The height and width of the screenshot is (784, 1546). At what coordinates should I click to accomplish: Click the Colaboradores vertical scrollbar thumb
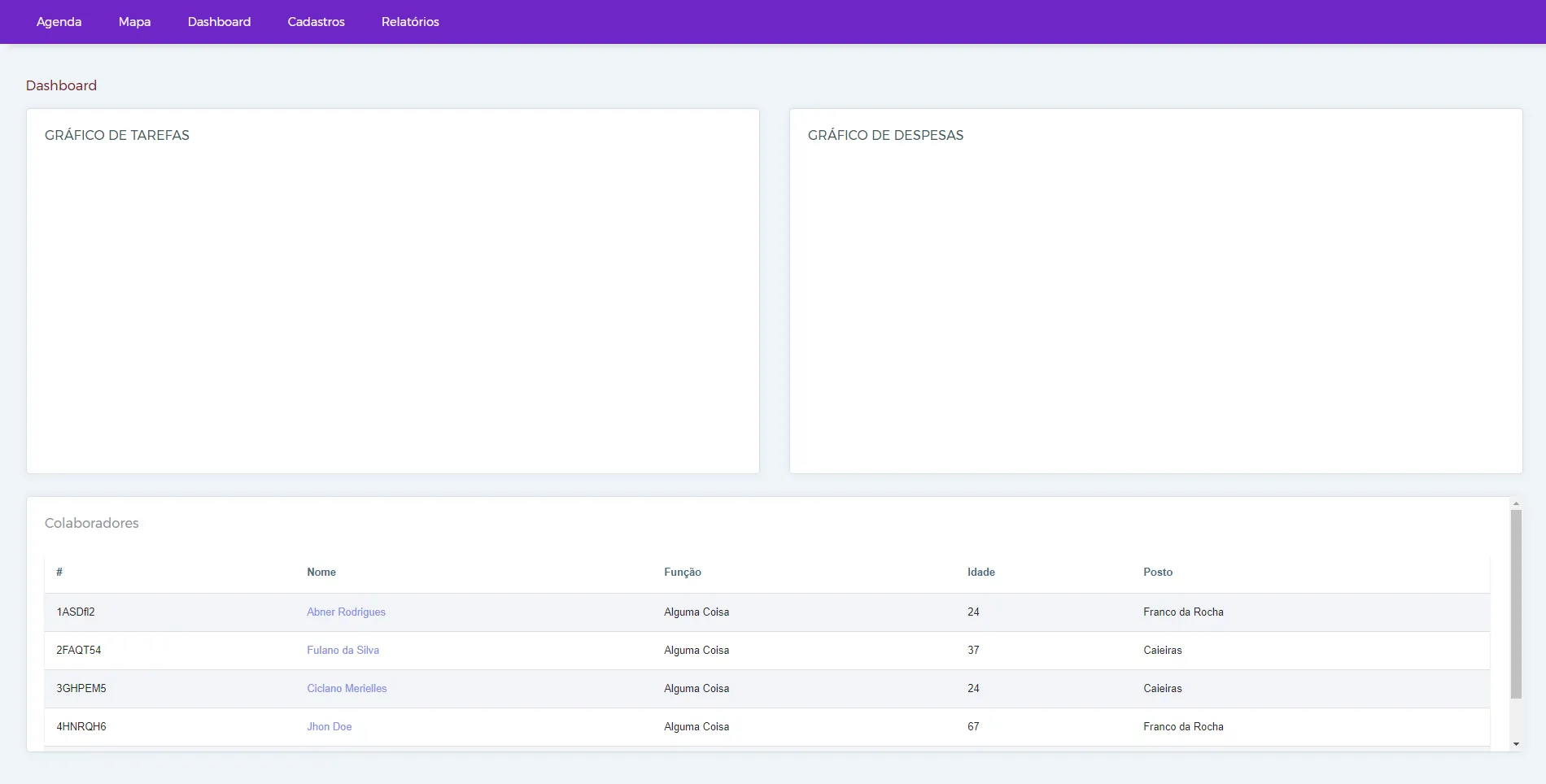[1516, 603]
